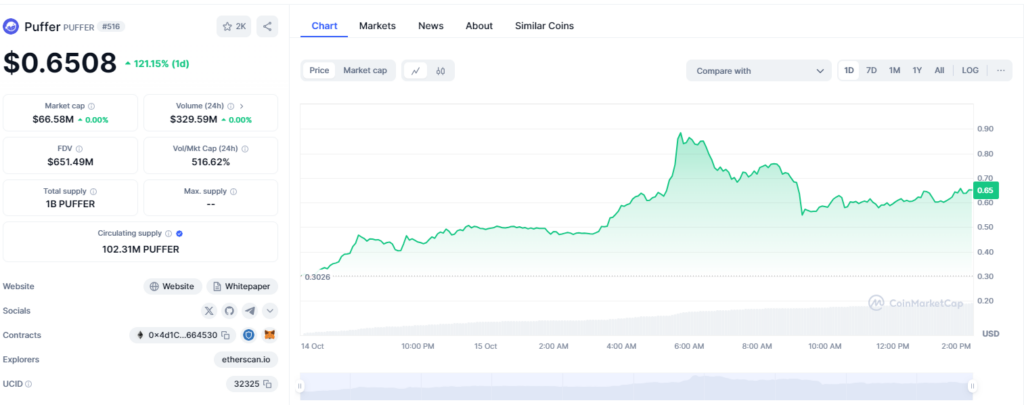1024x405 pixels.
Task: Open the Whitepaper button
Action: 242,286
